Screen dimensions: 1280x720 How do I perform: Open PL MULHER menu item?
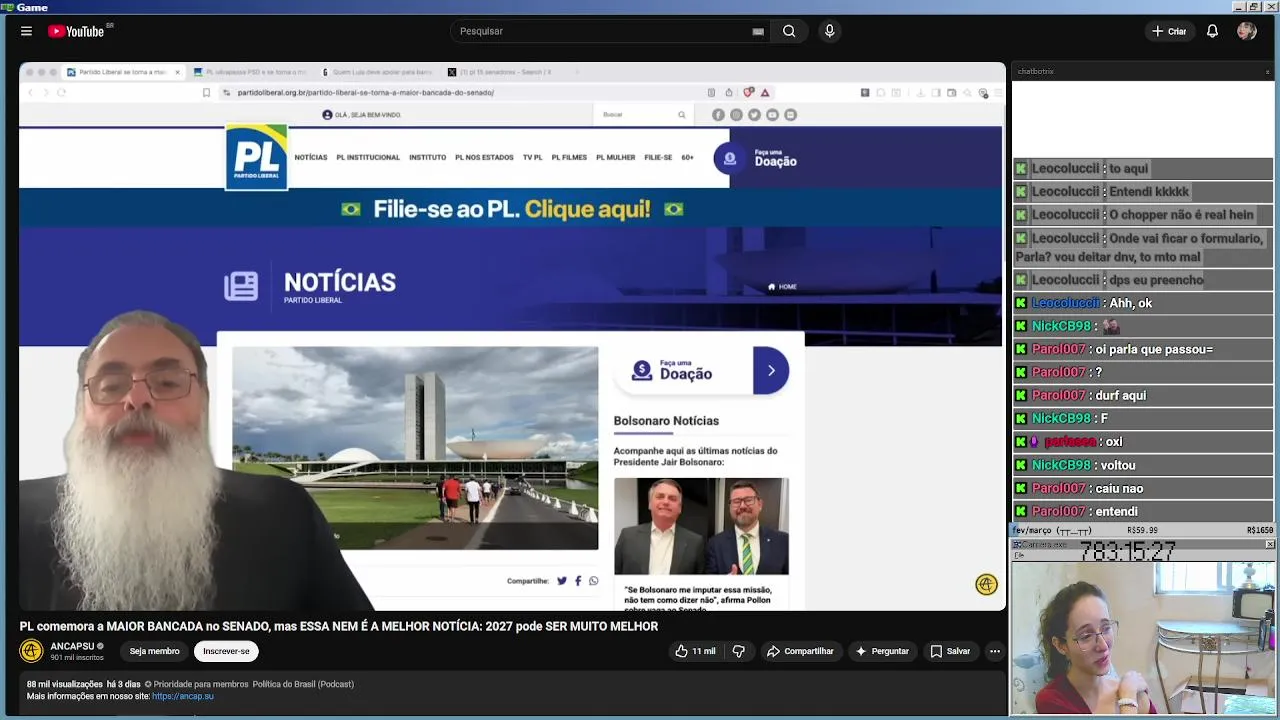(615, 157)
